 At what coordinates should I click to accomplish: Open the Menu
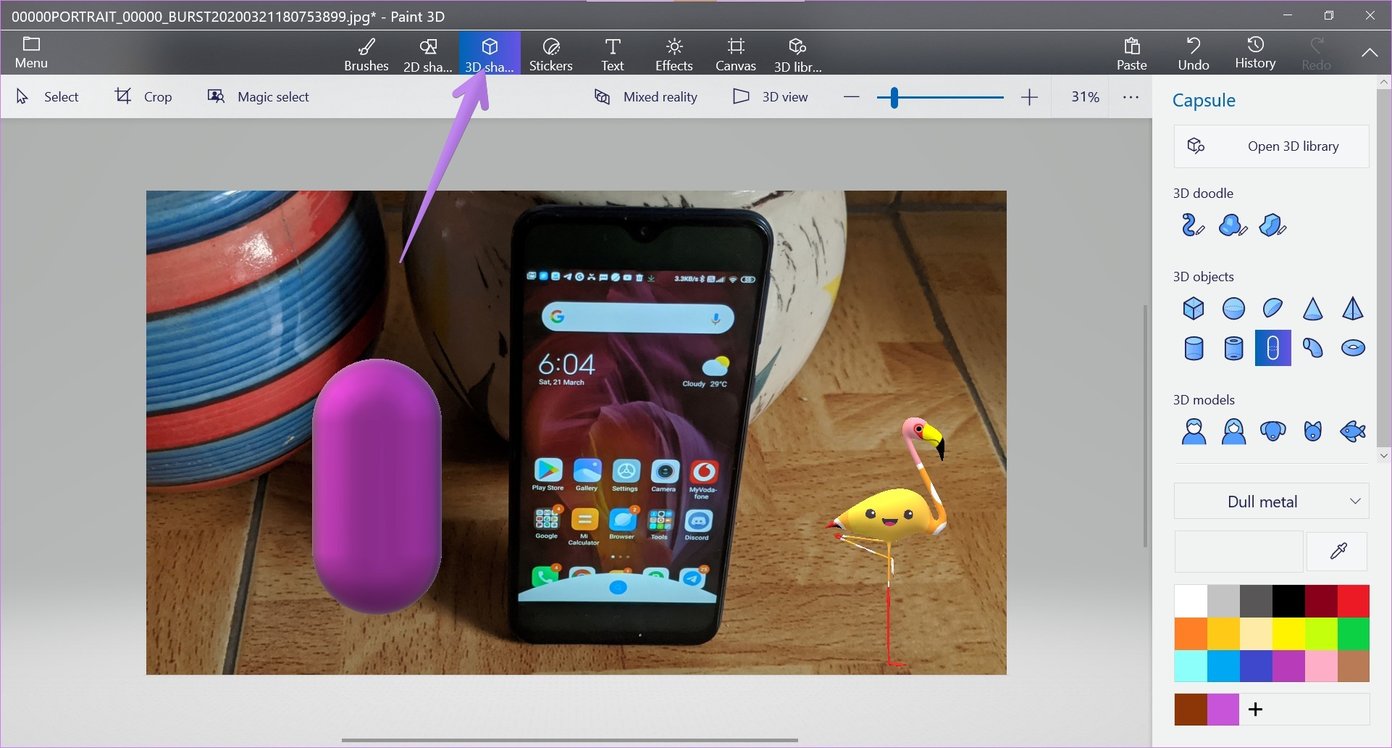click(x=30, y=52)
